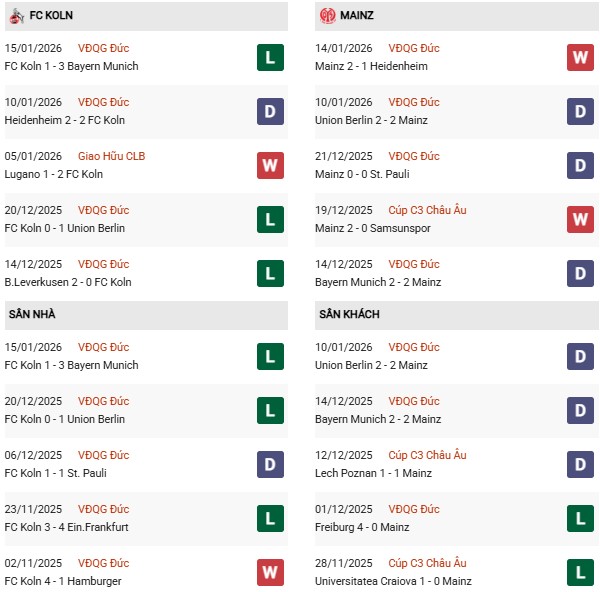Click the 02/11/2025 match date

pos(33,563)
